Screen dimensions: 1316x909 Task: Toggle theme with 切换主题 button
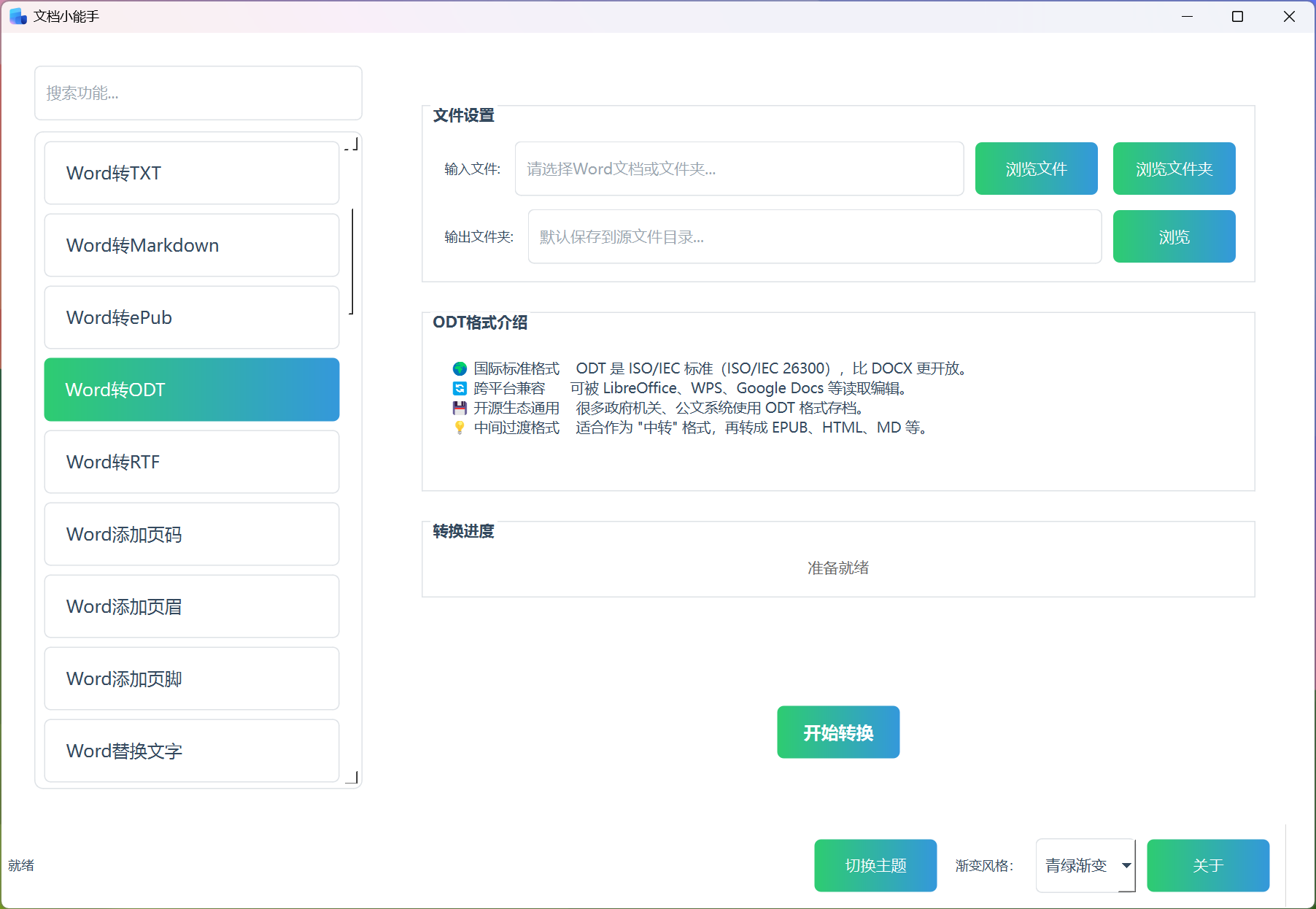tap(875, 865)
